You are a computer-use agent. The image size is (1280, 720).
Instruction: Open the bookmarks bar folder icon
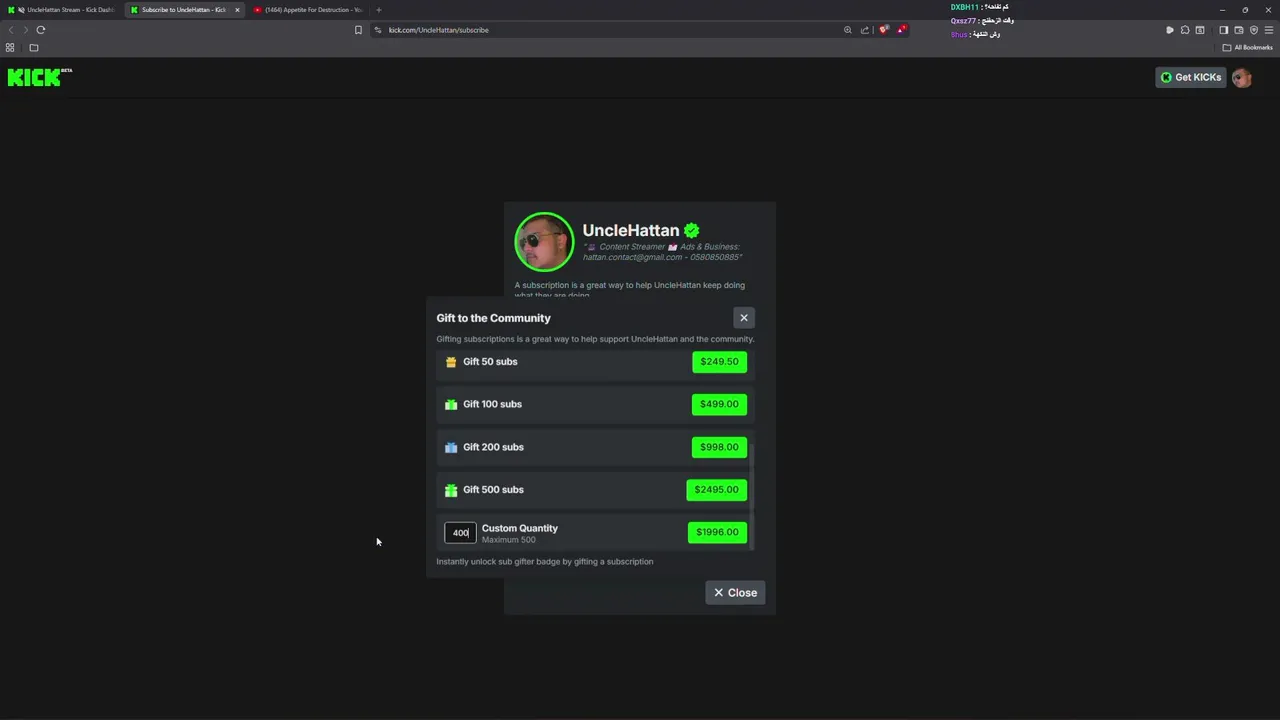[33, 48]
